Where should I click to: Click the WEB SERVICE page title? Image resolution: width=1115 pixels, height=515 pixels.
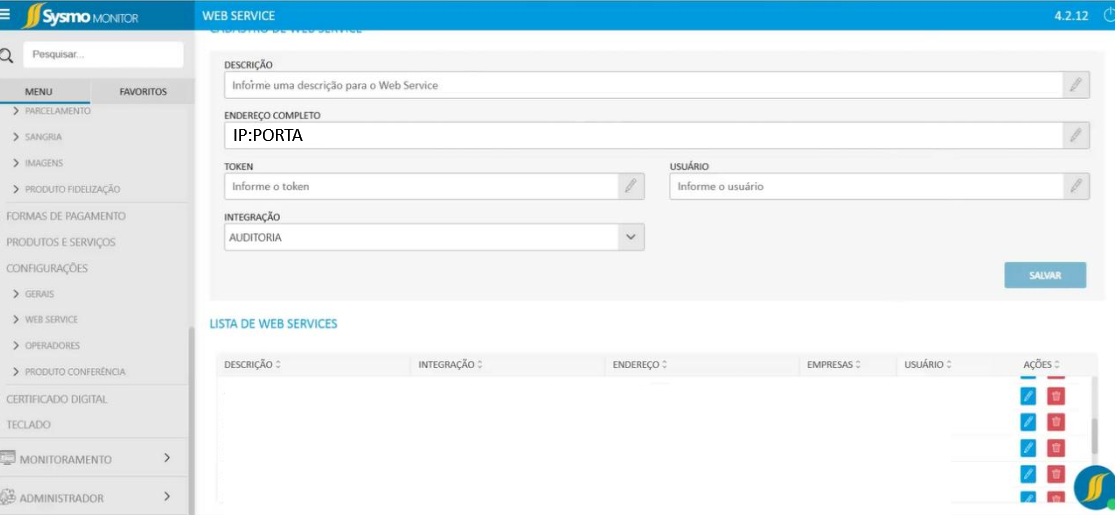[x=238, y=16]
